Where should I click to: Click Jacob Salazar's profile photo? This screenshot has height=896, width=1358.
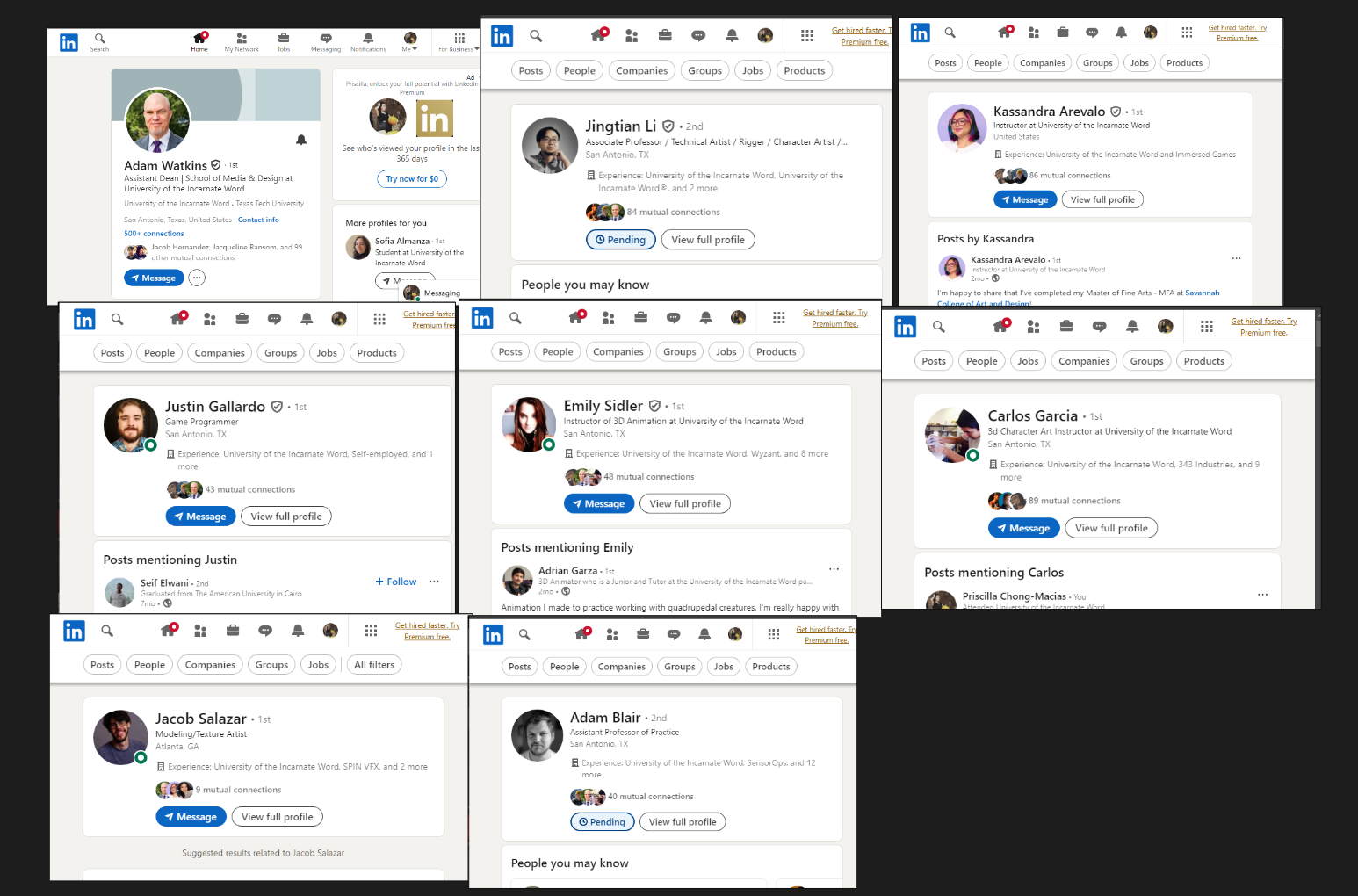click(120, 737)
